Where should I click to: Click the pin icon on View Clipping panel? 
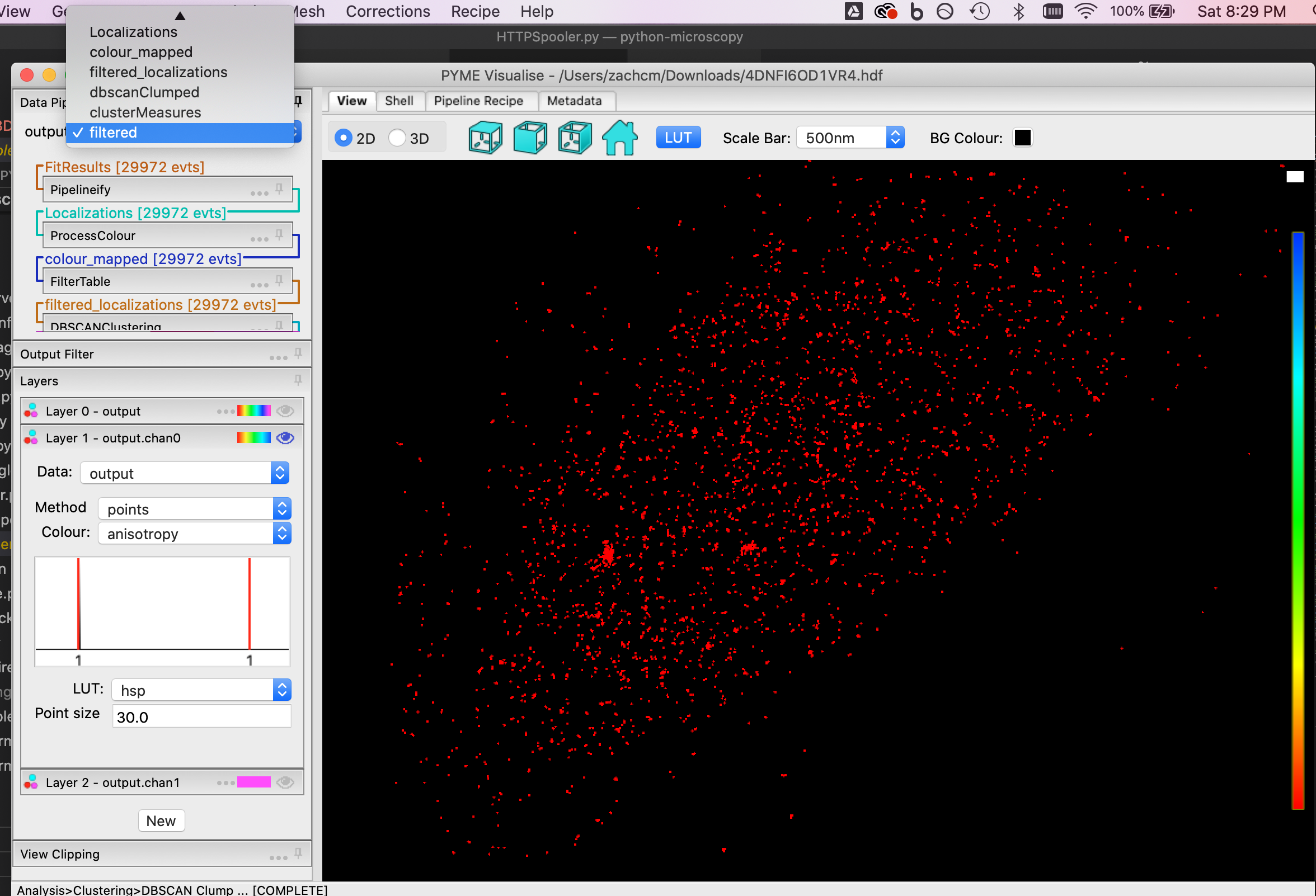coord(298,853)
